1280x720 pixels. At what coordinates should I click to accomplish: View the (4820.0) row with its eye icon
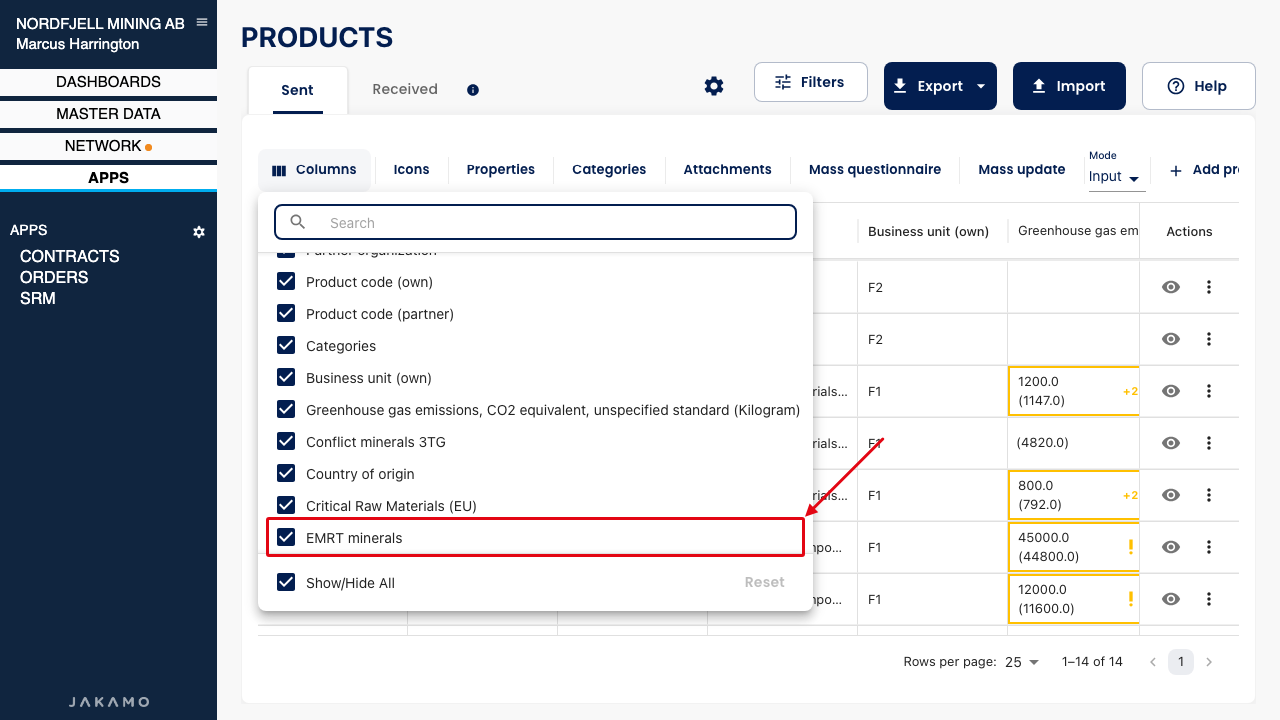click(x=1171, y=443)
